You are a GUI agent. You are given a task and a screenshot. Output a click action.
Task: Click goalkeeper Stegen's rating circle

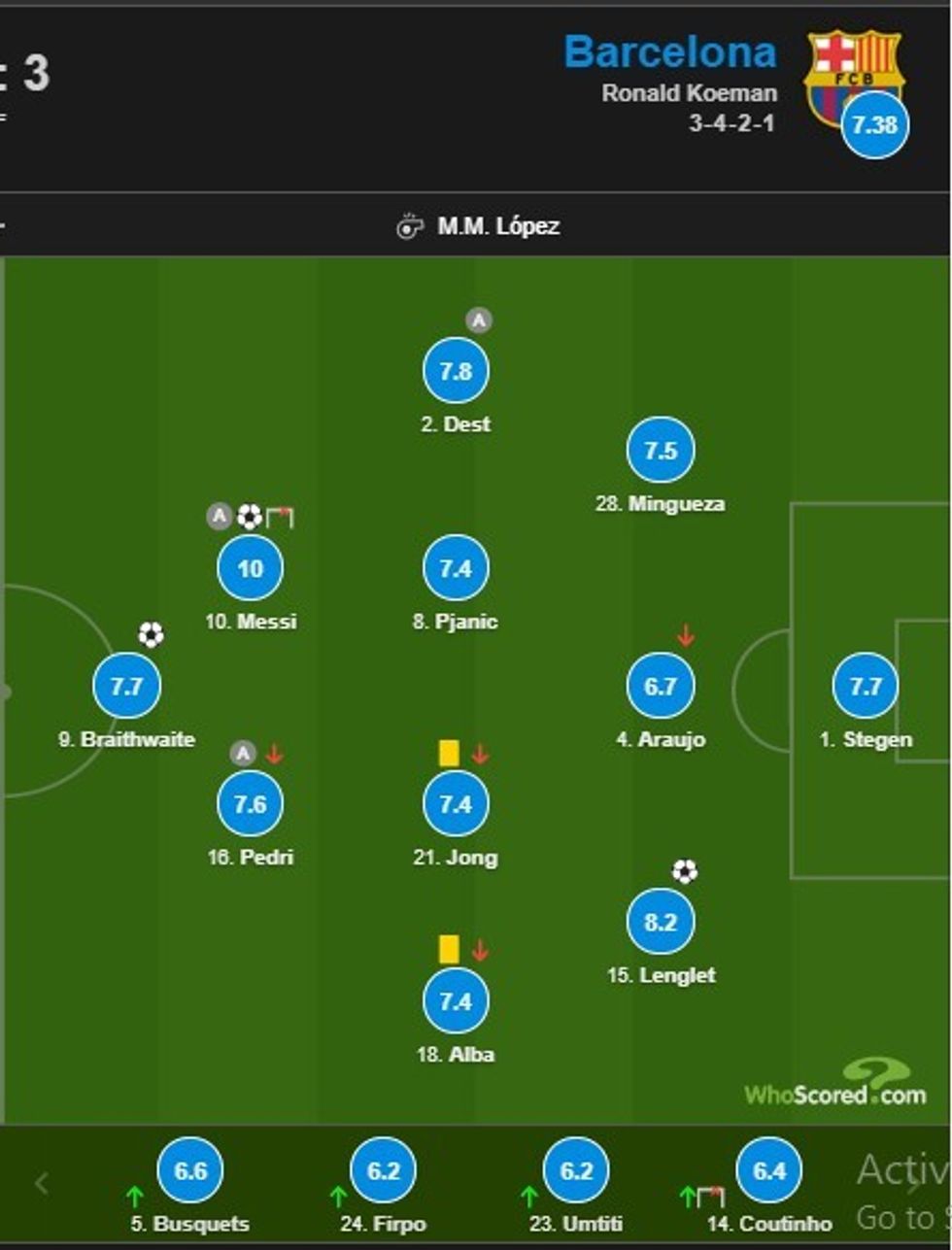click(865, 686)
